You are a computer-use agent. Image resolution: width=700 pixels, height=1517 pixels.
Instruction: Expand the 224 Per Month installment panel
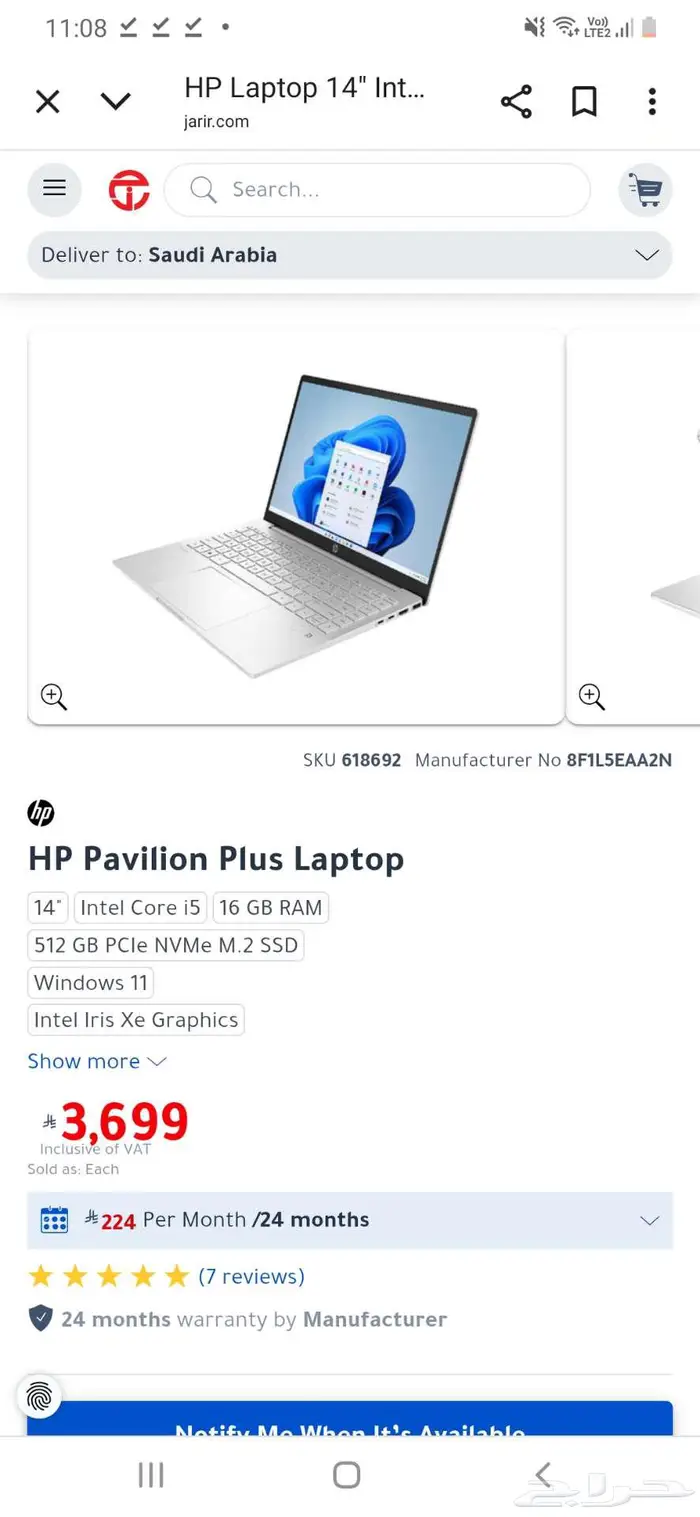pos(350,1220)
